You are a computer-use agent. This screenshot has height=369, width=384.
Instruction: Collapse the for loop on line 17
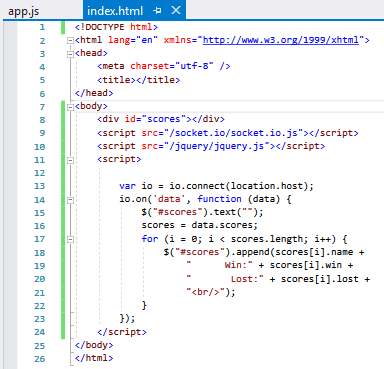70,239
